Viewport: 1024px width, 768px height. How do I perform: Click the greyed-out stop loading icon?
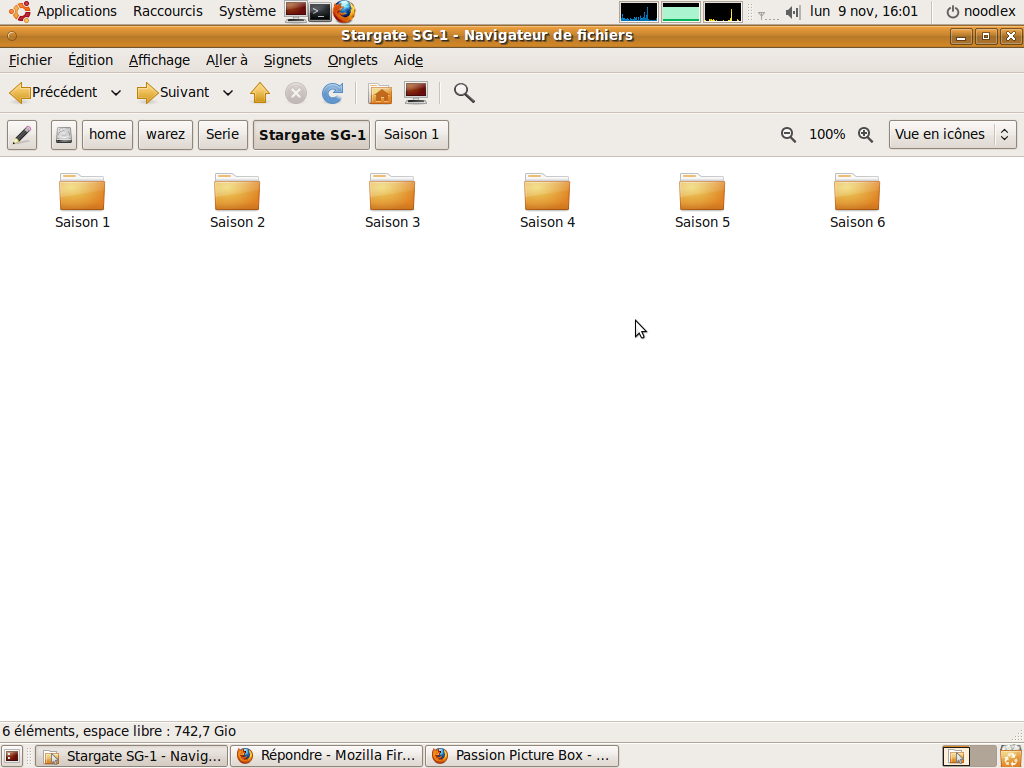tap(296, 93)
